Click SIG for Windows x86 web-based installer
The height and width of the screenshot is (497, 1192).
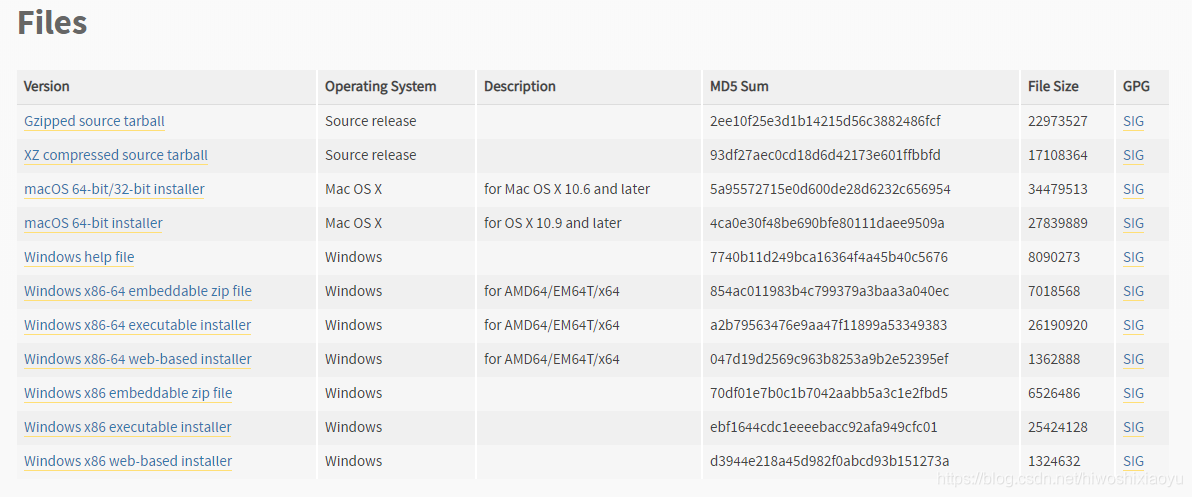[1133, 461]
